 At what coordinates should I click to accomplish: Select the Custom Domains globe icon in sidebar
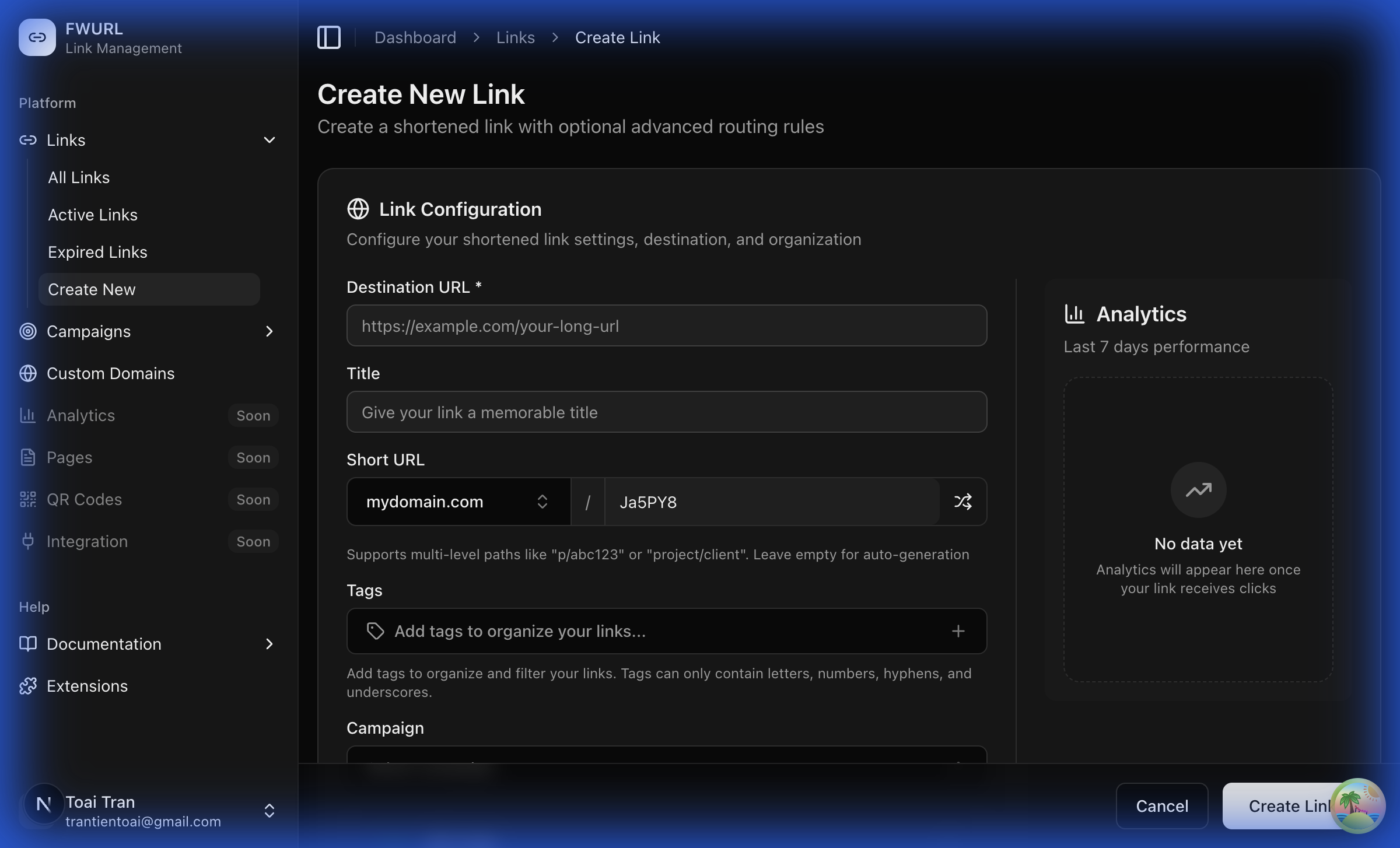[27, 373]
